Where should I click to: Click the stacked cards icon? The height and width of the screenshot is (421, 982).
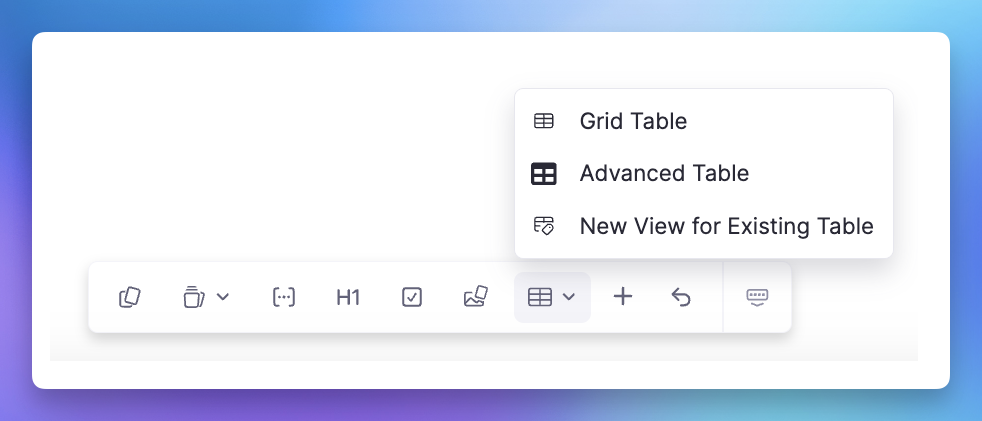pos(194,297)
